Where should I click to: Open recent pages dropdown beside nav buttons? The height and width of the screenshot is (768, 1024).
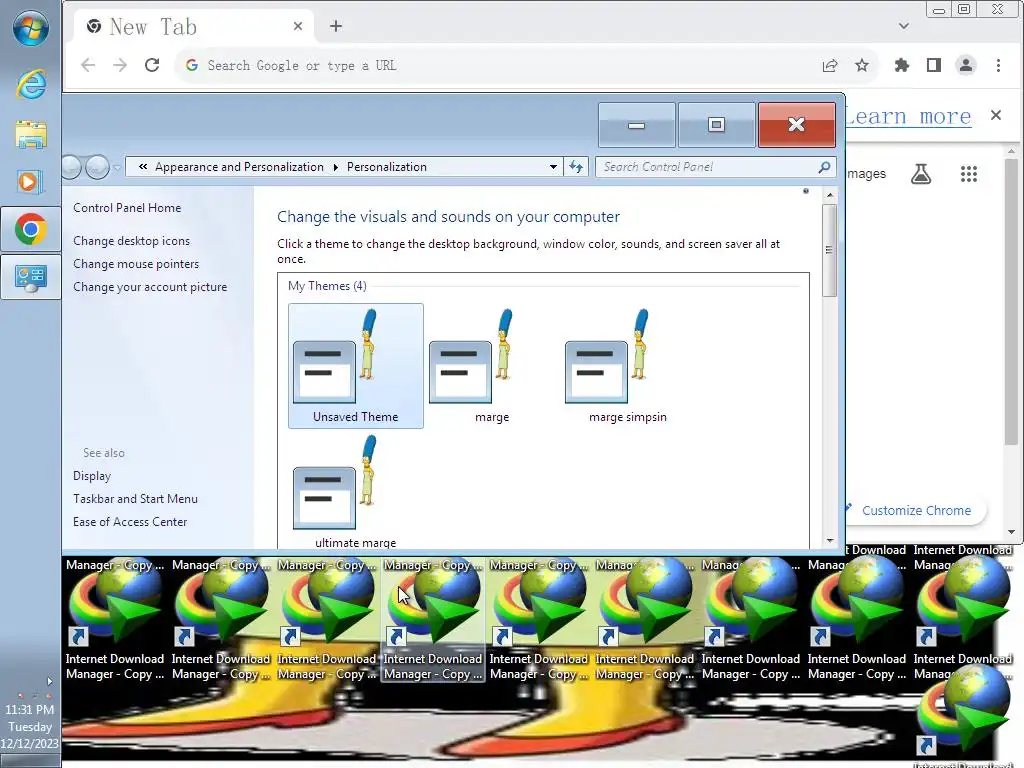[116, 168]
